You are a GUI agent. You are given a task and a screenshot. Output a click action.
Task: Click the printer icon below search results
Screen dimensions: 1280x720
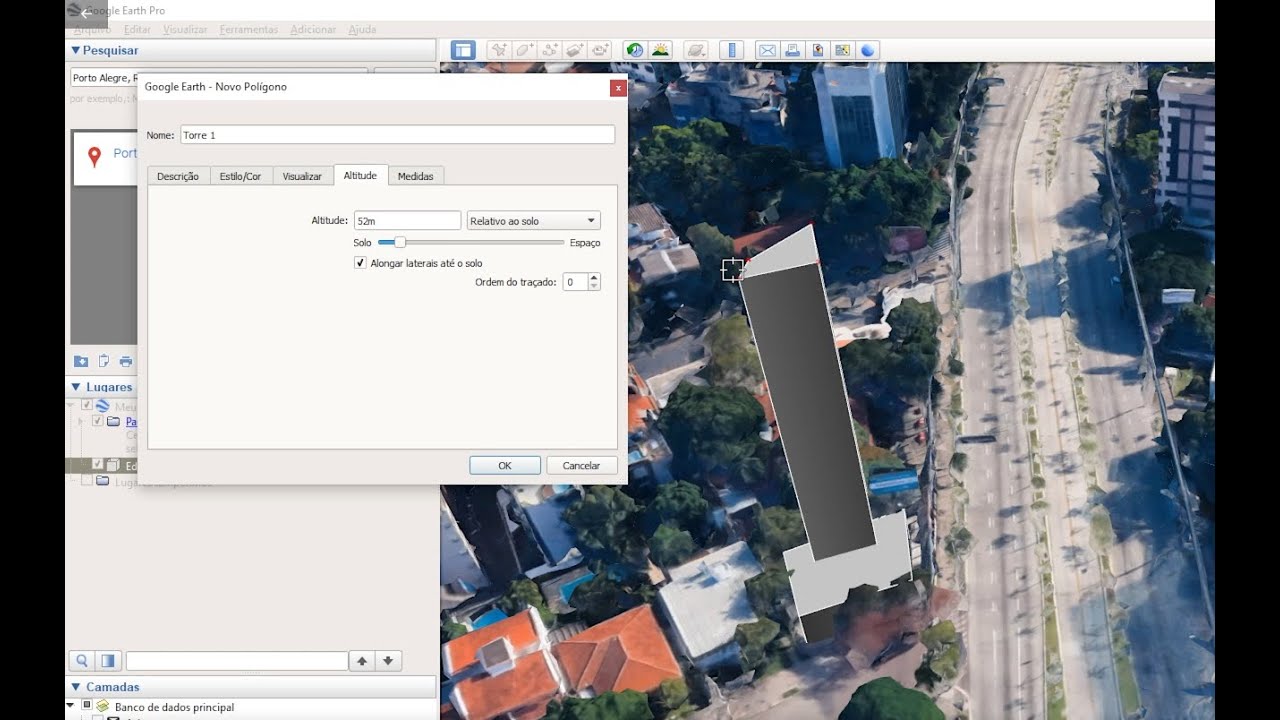[x=125, y=361]
